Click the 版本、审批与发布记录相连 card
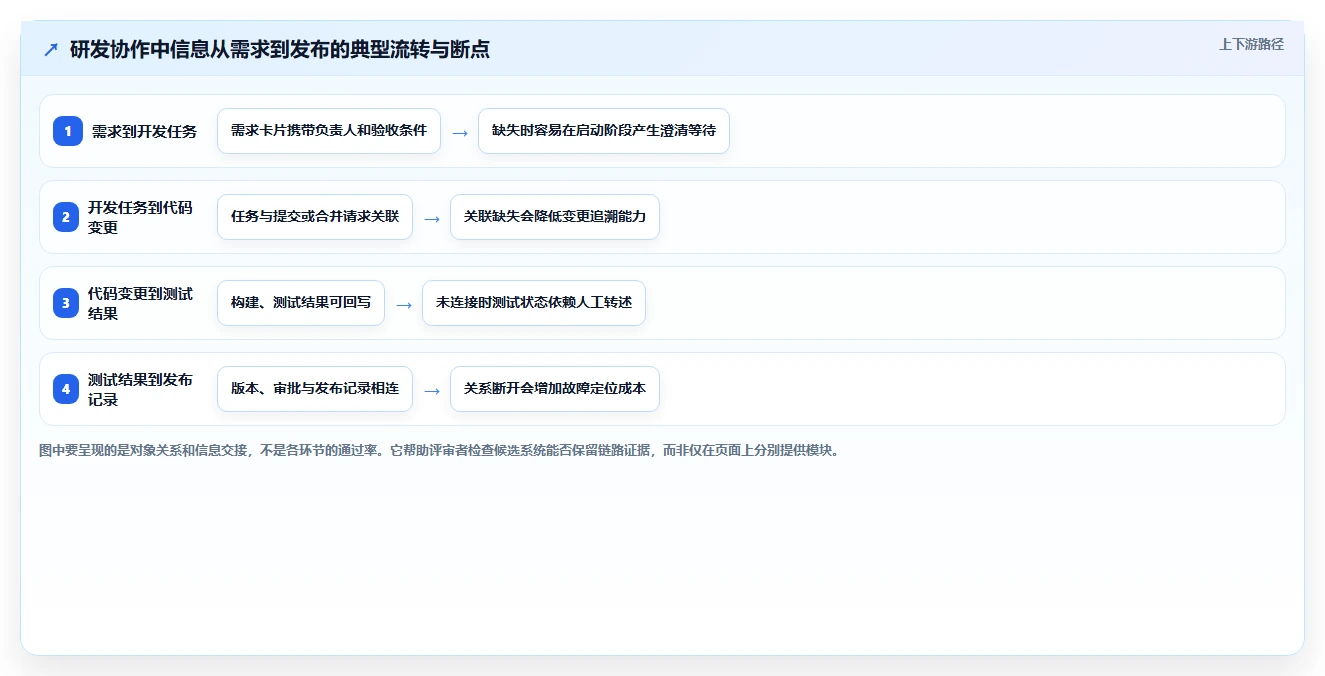 tap(315, 389)
